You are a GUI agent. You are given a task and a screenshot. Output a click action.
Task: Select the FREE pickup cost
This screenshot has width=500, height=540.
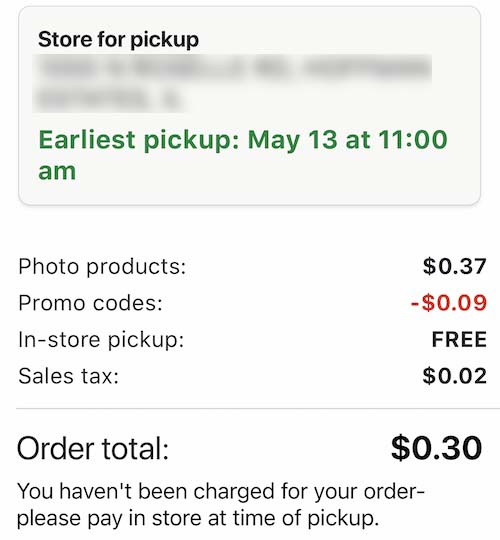459,340
